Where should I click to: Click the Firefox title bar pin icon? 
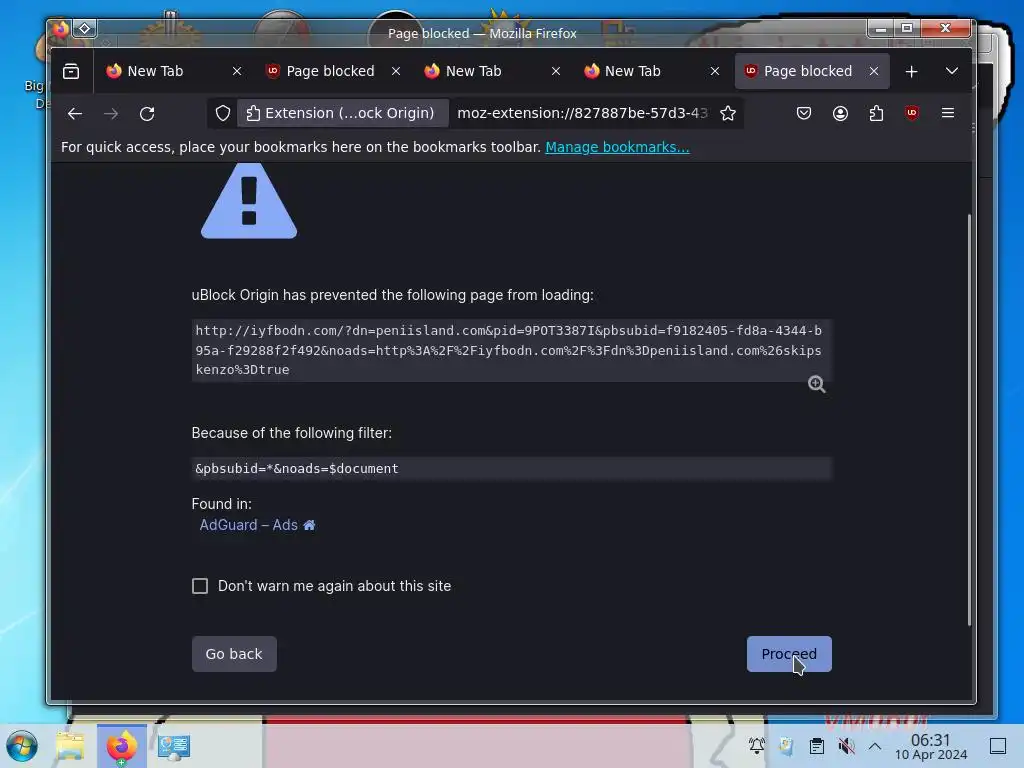coord(85,28)
